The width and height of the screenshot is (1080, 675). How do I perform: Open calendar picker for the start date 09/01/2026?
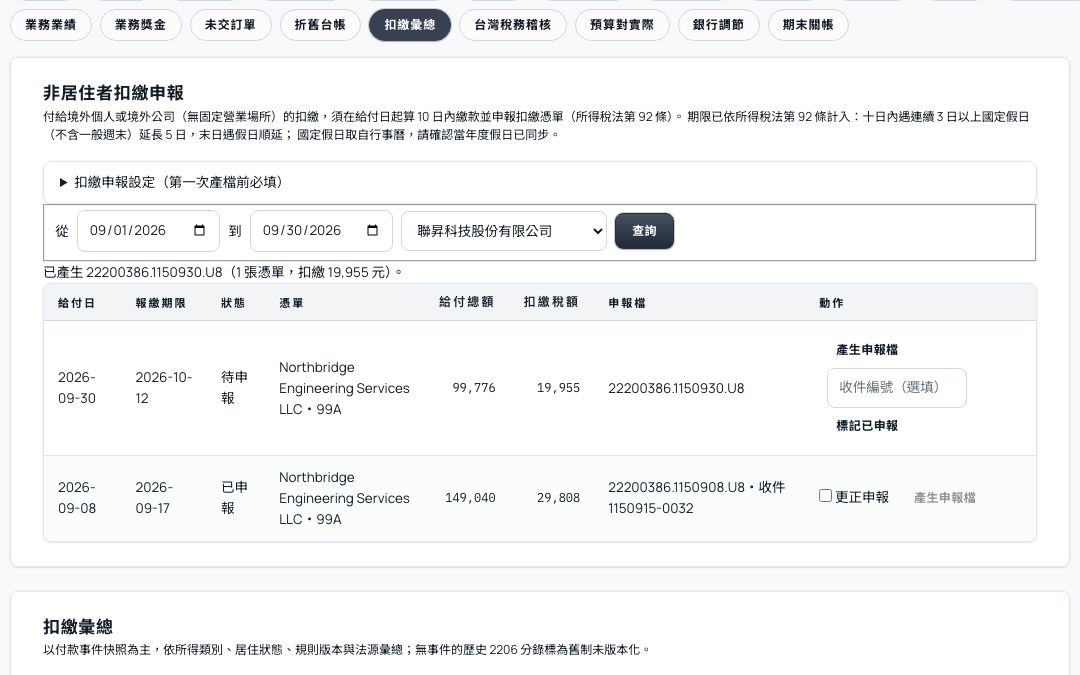[200, 231]
